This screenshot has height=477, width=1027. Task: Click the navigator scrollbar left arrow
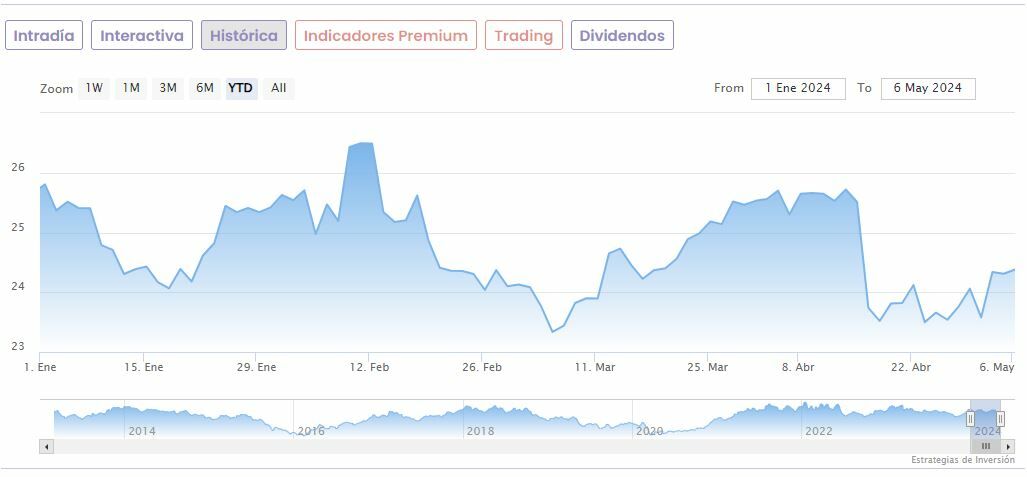click(x=46, y=446)
